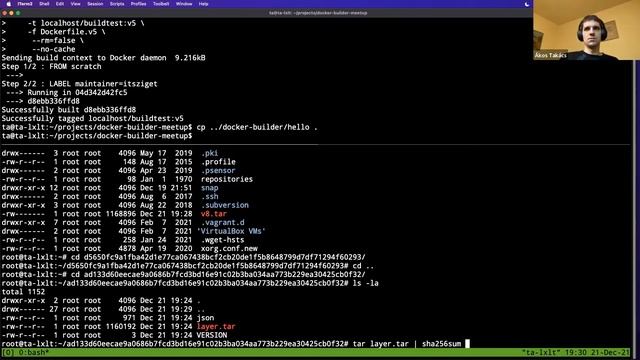
Task: Click the 'VERSION' file entry
Action: [x=211, y=335]
